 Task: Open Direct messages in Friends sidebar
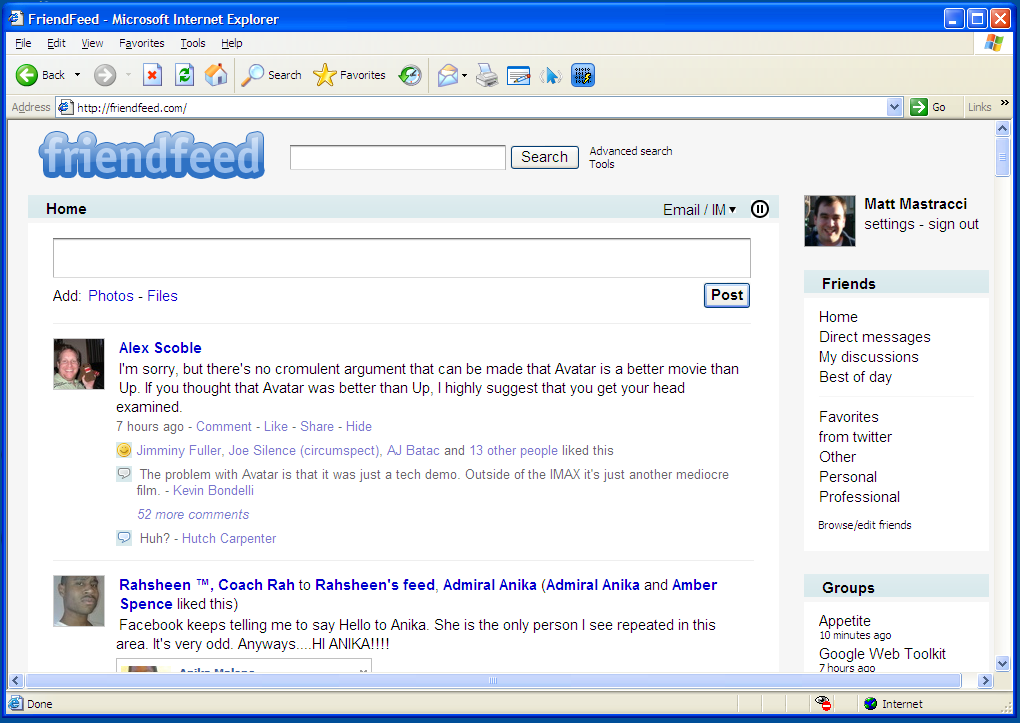click(874, 336)
